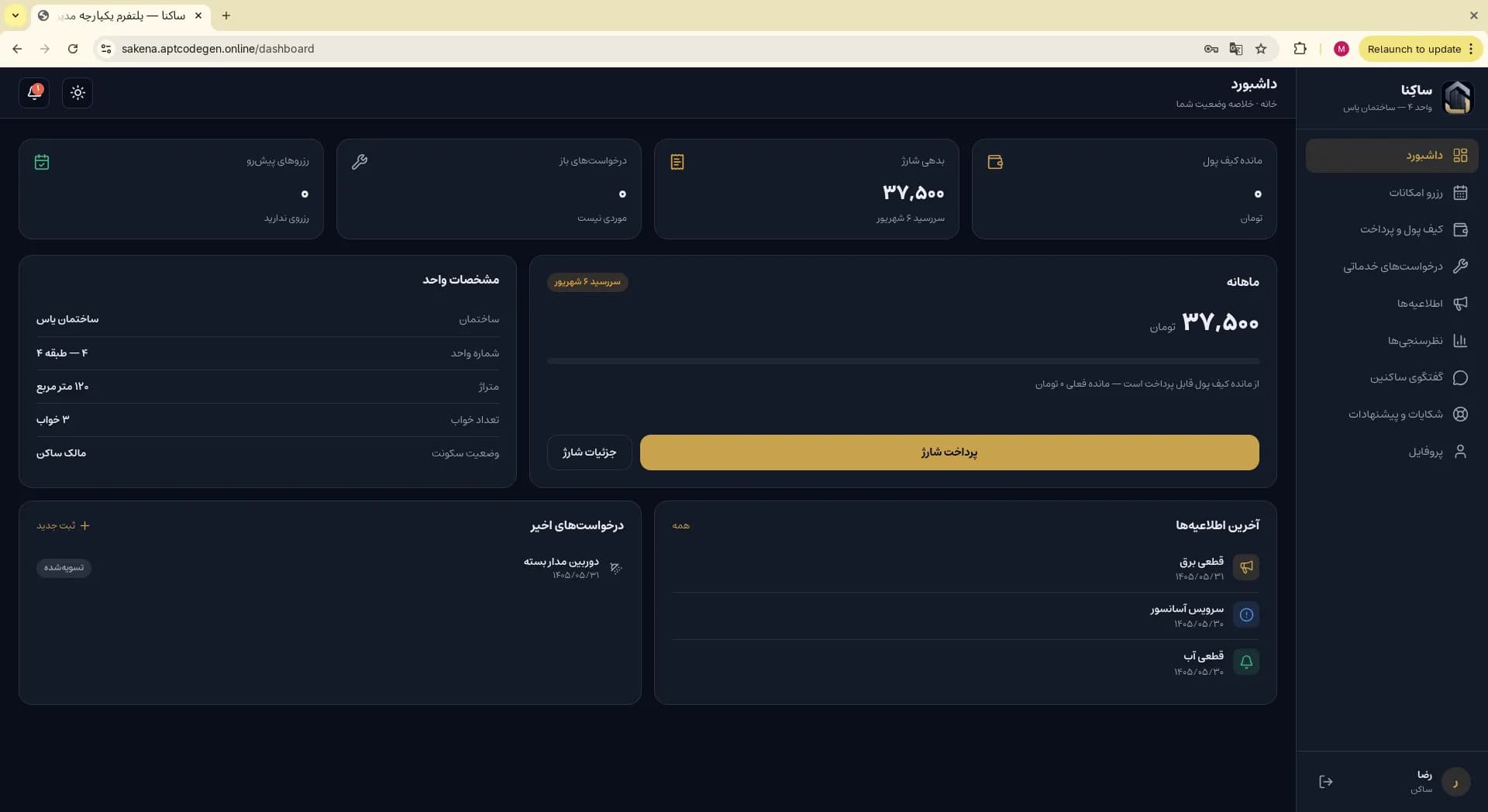Click the پرداخت شارژ button
The image size is (1488, 812).
point(949,452)
